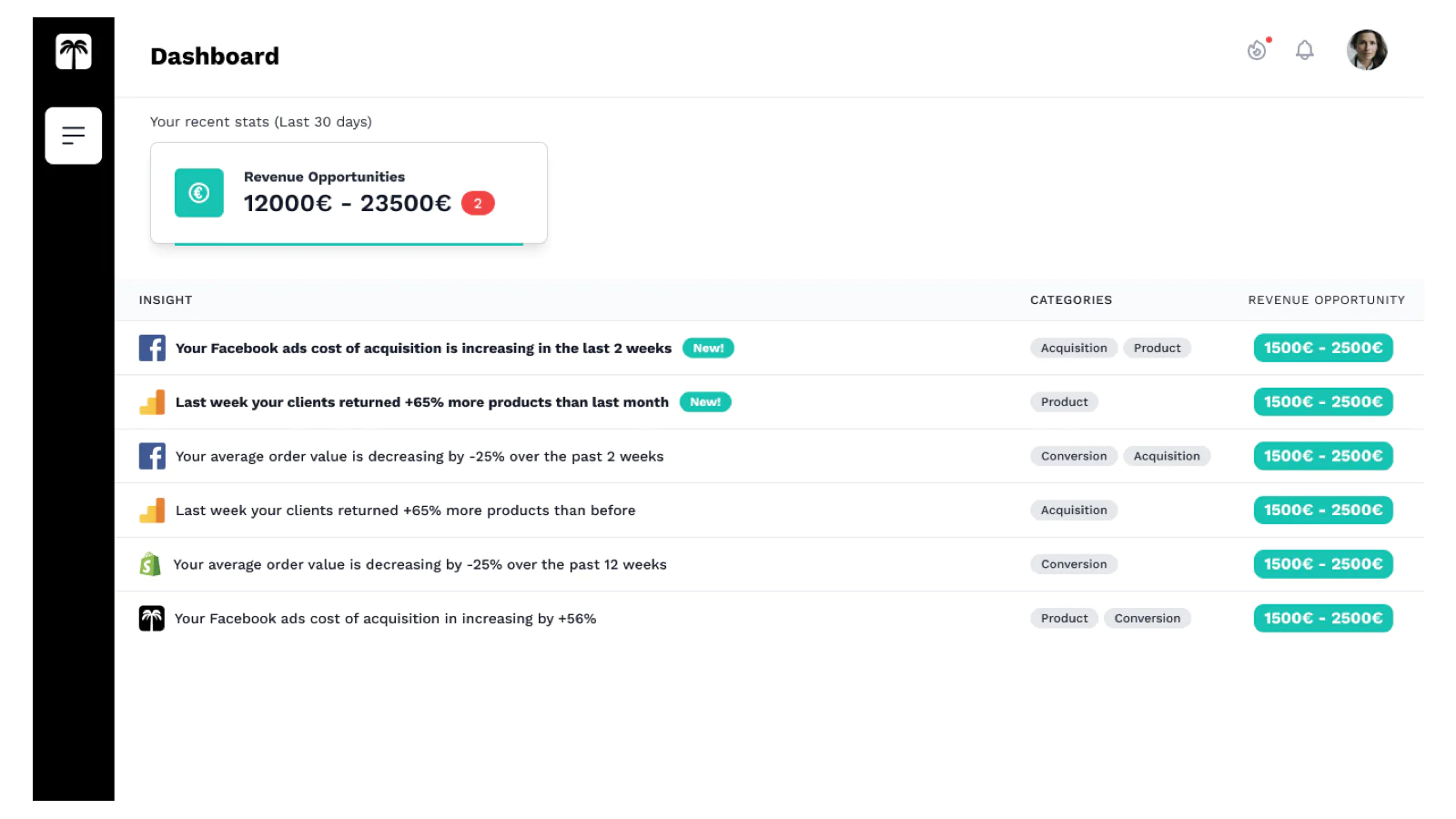Image resolution: width=1456 pixels, height=819 pixels.
Task: Click the INSIGHT column header
Action: 166,300
